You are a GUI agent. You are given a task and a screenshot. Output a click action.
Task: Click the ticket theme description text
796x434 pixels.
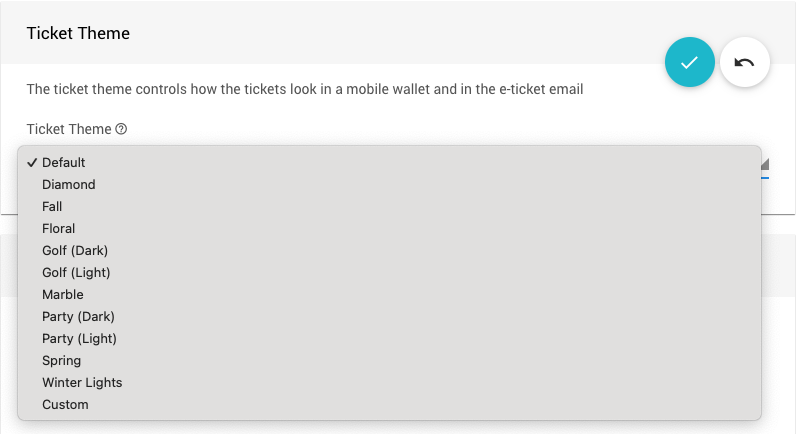pos(304,90)
